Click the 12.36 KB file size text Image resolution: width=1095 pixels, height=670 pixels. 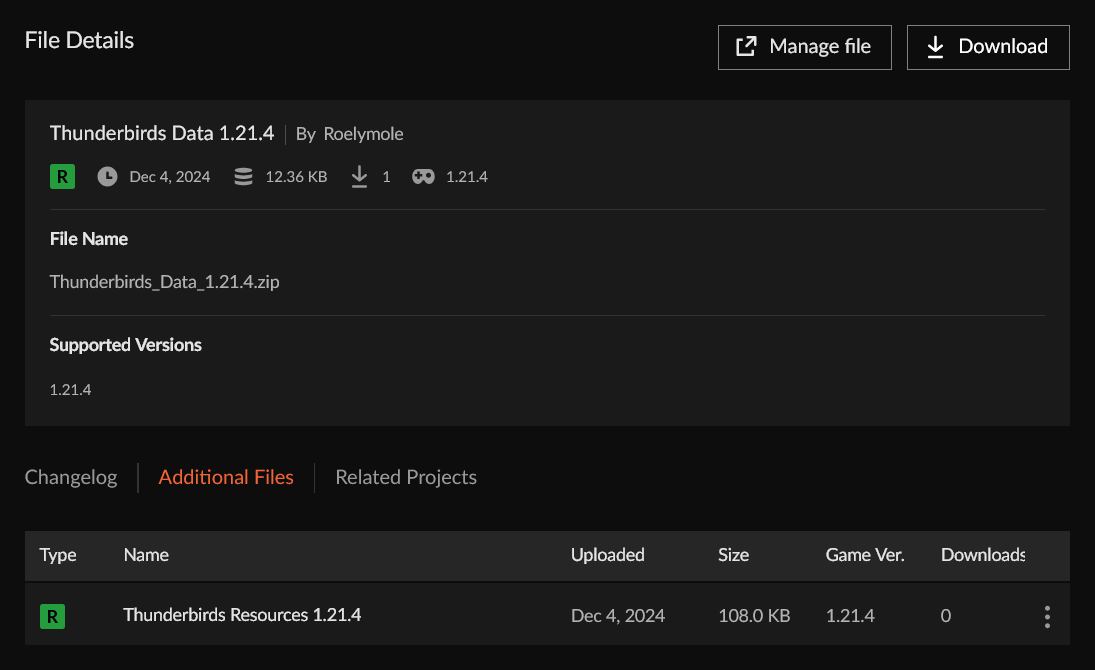pyautogui.click(x=296, y=177)
